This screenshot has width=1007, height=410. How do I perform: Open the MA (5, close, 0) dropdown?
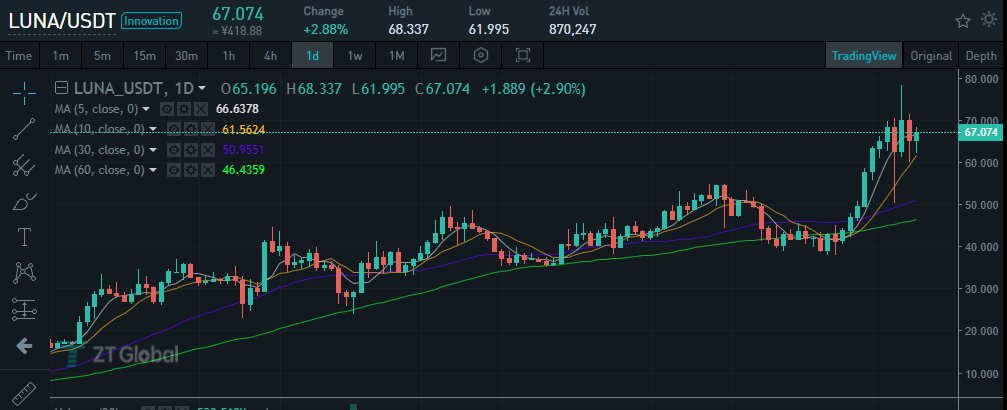[x=146, y=109]
